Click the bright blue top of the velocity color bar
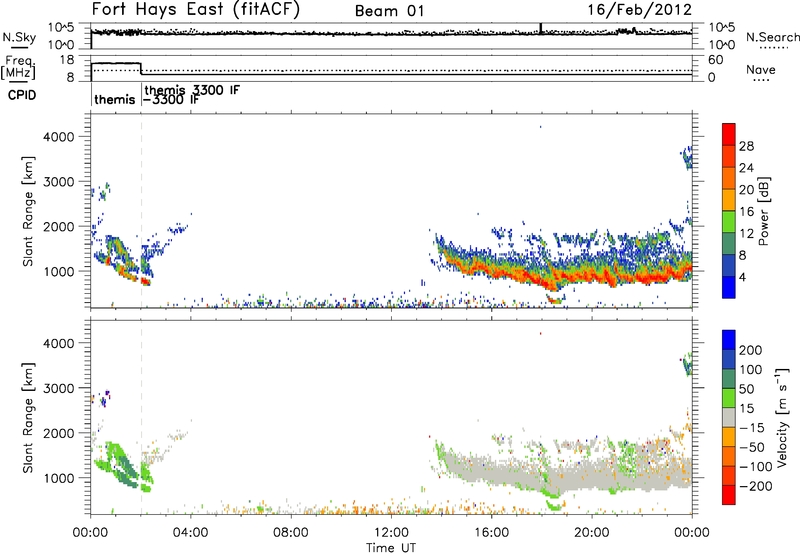800x554 pixels. pos(729,340)
